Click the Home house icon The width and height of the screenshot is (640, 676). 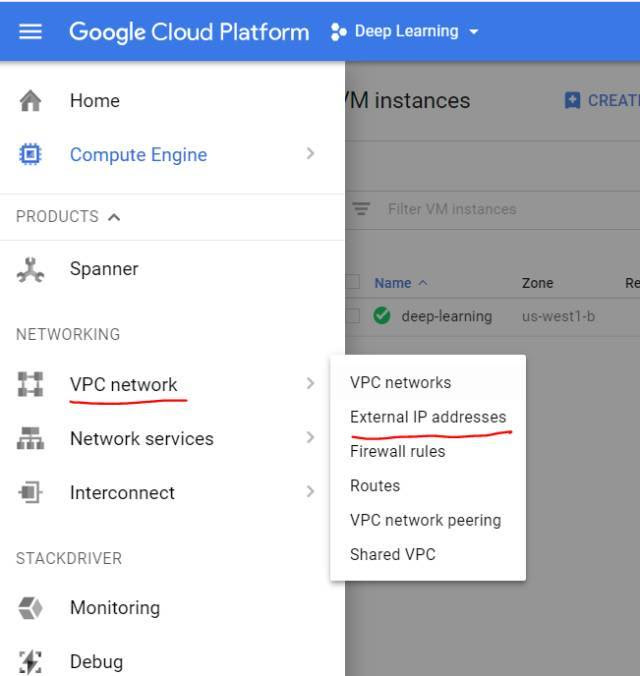click(x=30, y=101)
